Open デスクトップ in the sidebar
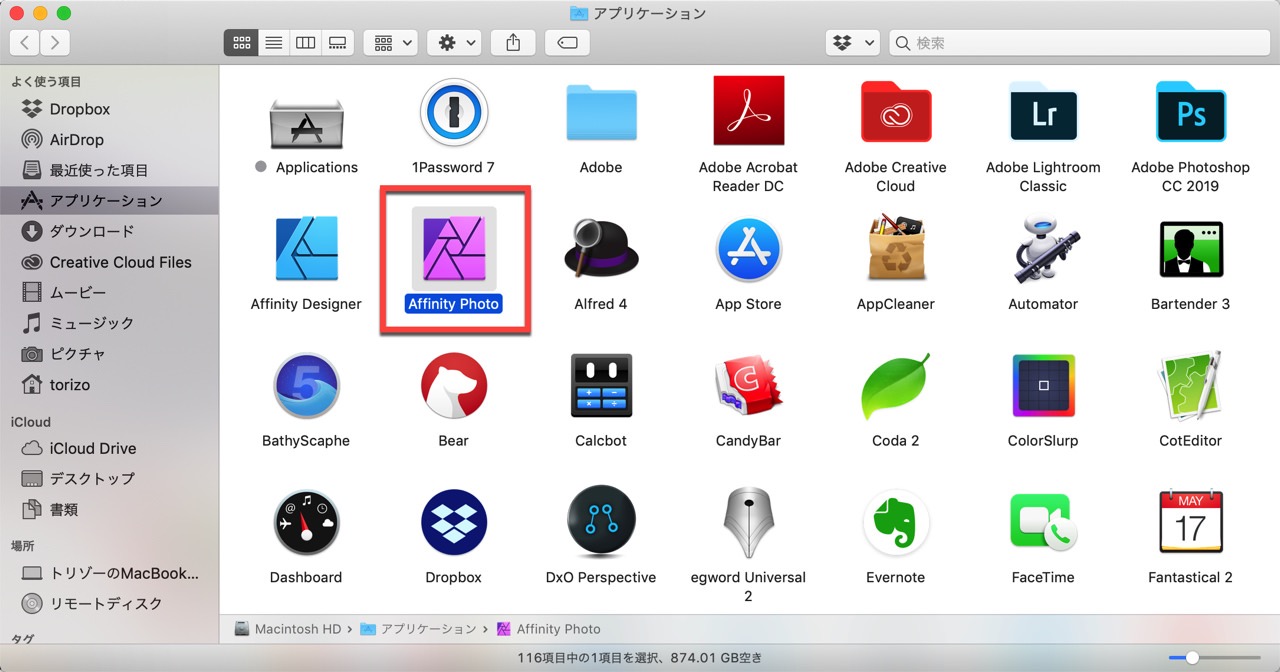The image size is (1280, 672). (109, 479)
